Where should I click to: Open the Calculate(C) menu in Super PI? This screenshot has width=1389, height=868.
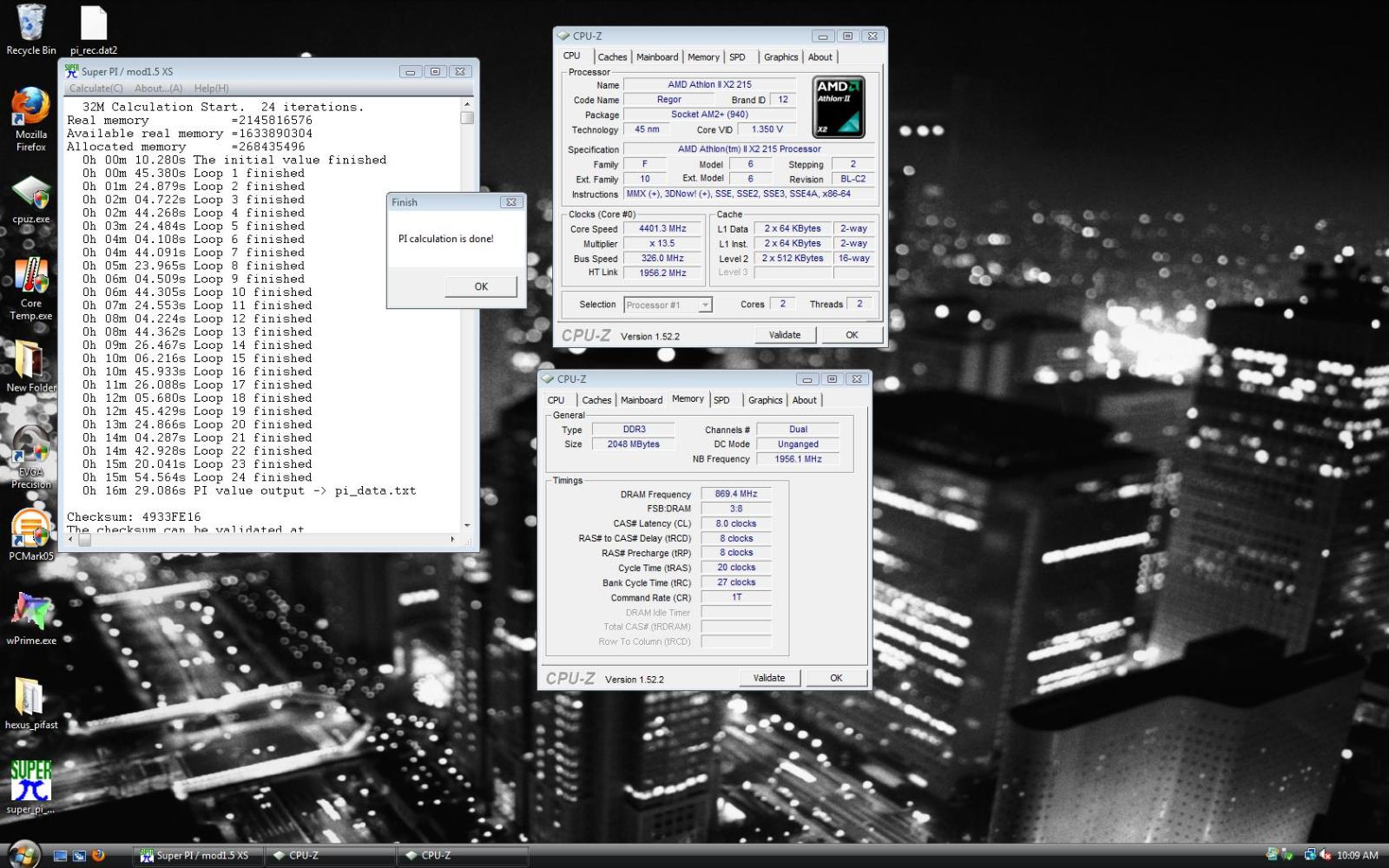[95, 88]
